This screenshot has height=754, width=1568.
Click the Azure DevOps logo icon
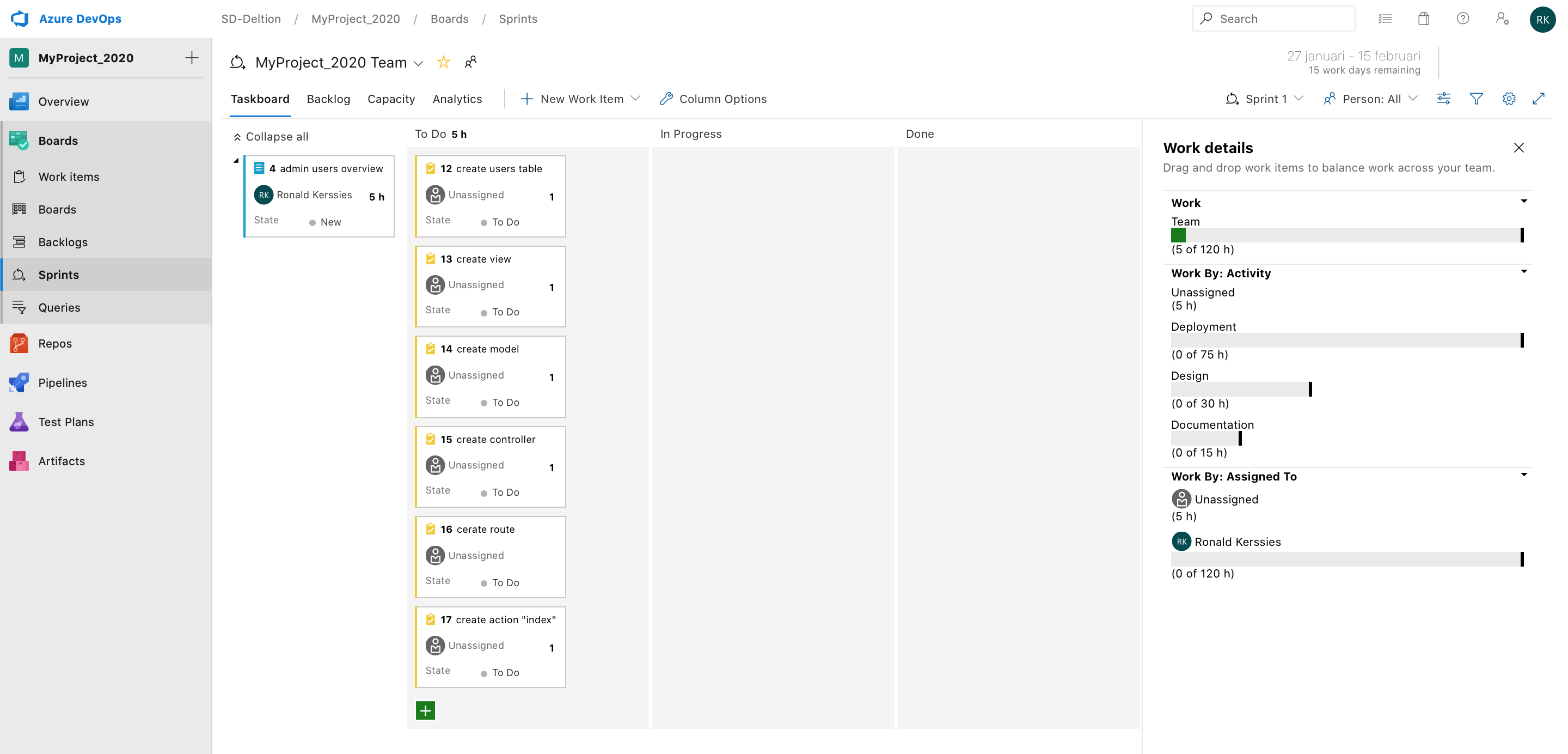[20, 19]
